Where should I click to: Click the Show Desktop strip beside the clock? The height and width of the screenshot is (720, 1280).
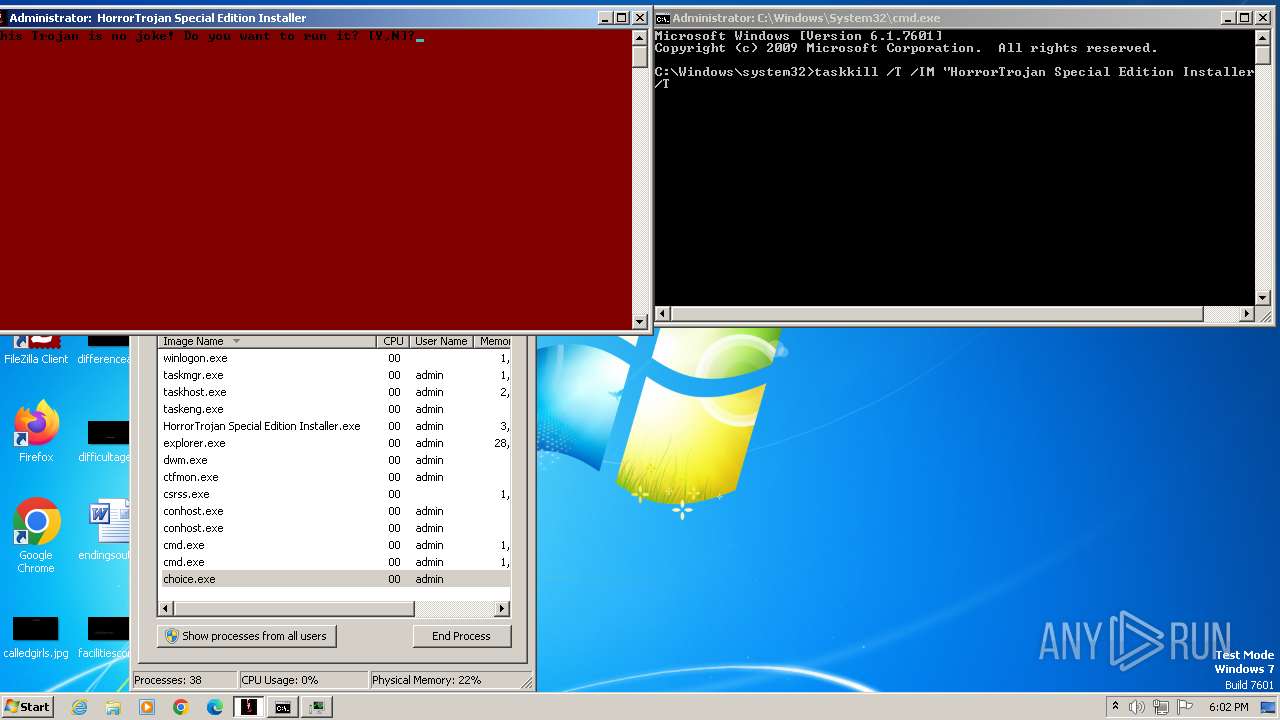tap(1268, 707)
